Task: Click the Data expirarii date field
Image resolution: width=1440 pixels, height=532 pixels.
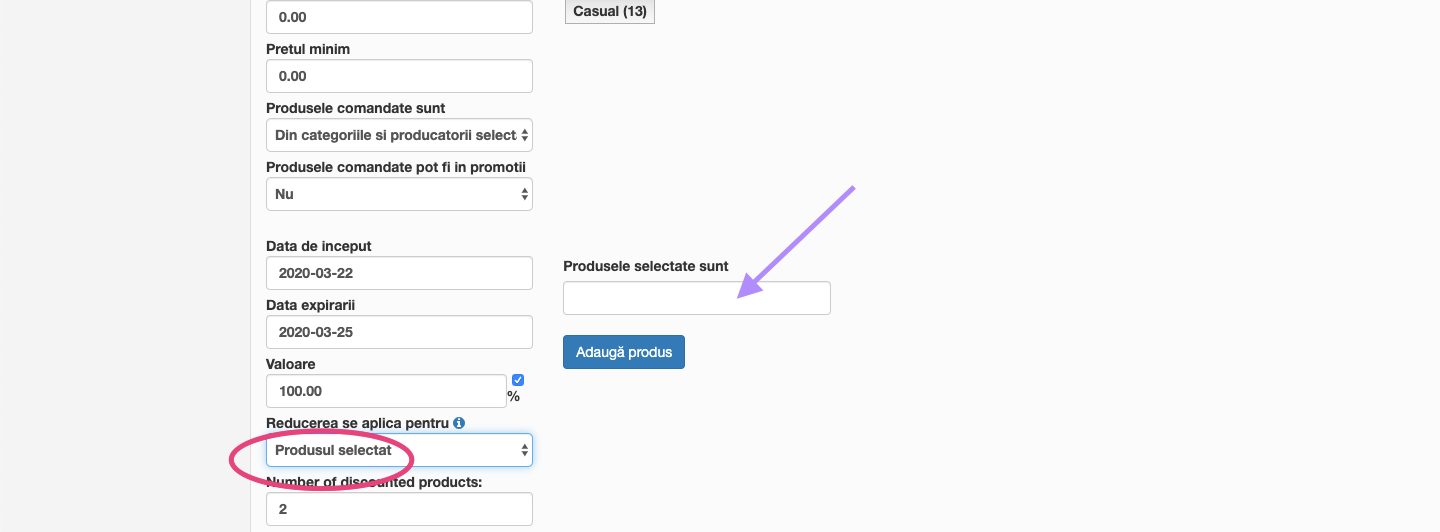Action: click(399, 332)
